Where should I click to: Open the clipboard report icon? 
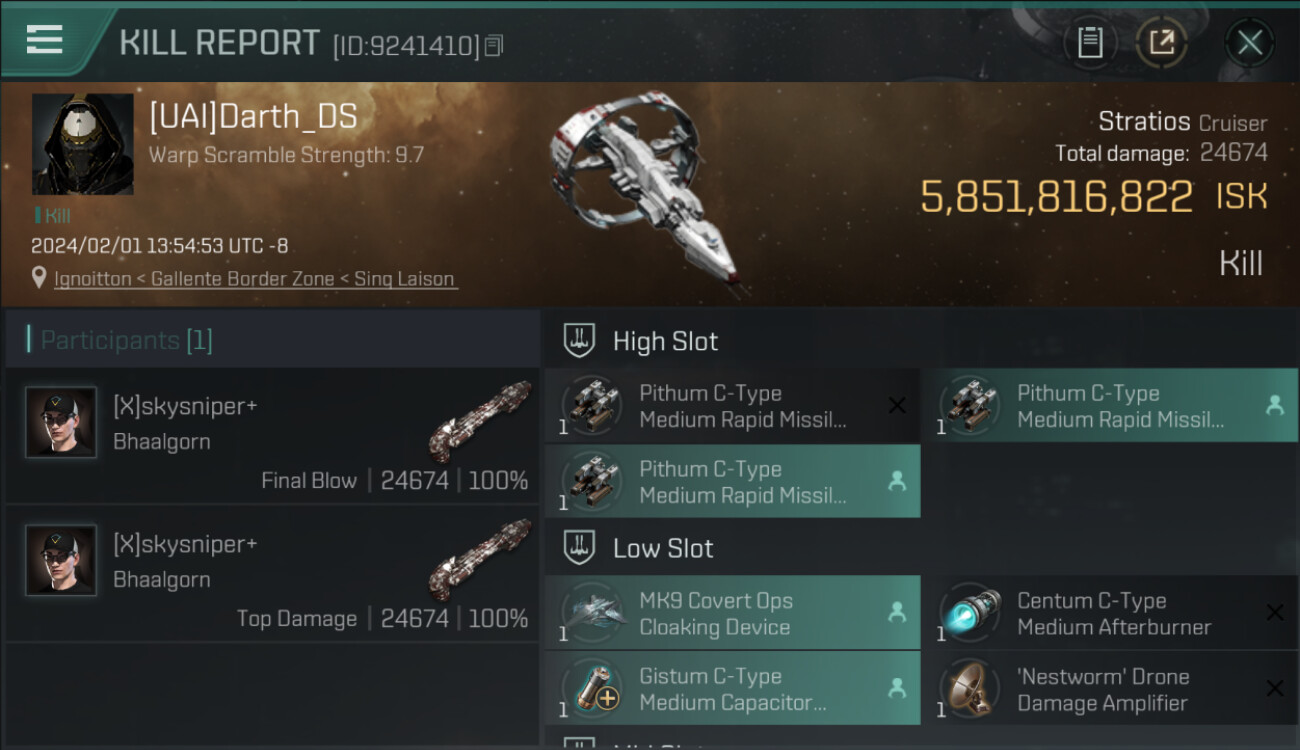point(1090,43)
